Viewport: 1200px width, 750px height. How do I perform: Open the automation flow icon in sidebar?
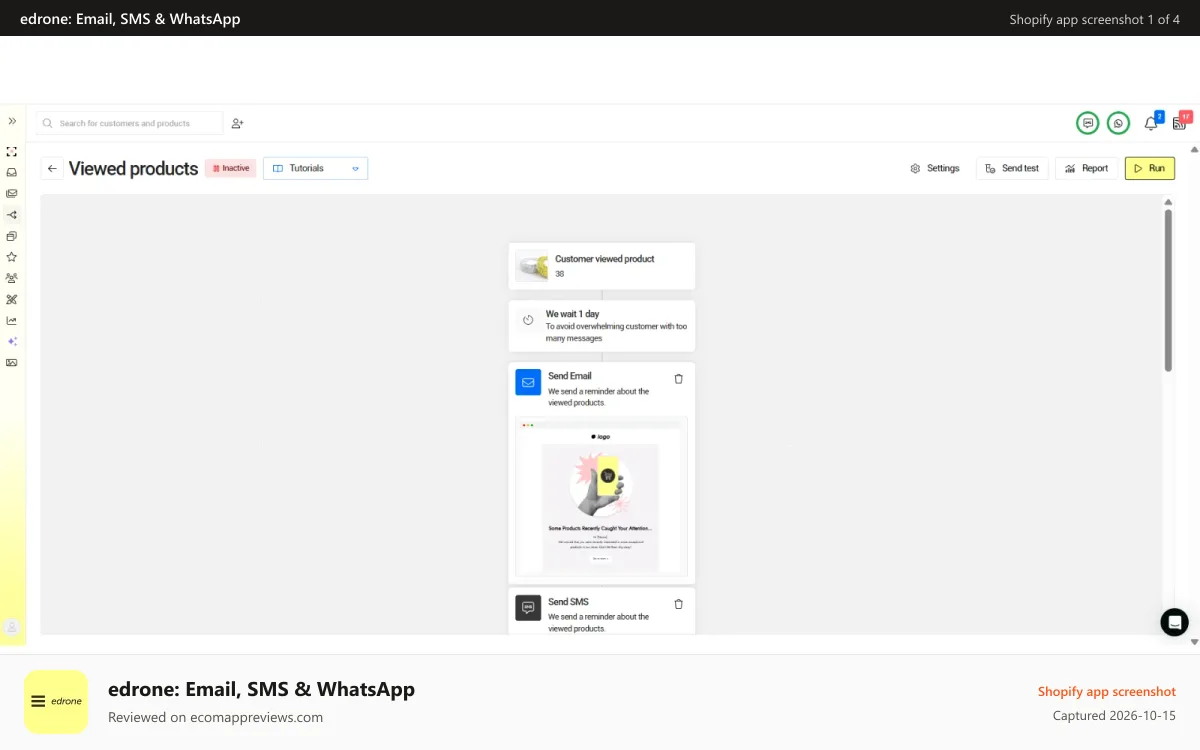12,215
